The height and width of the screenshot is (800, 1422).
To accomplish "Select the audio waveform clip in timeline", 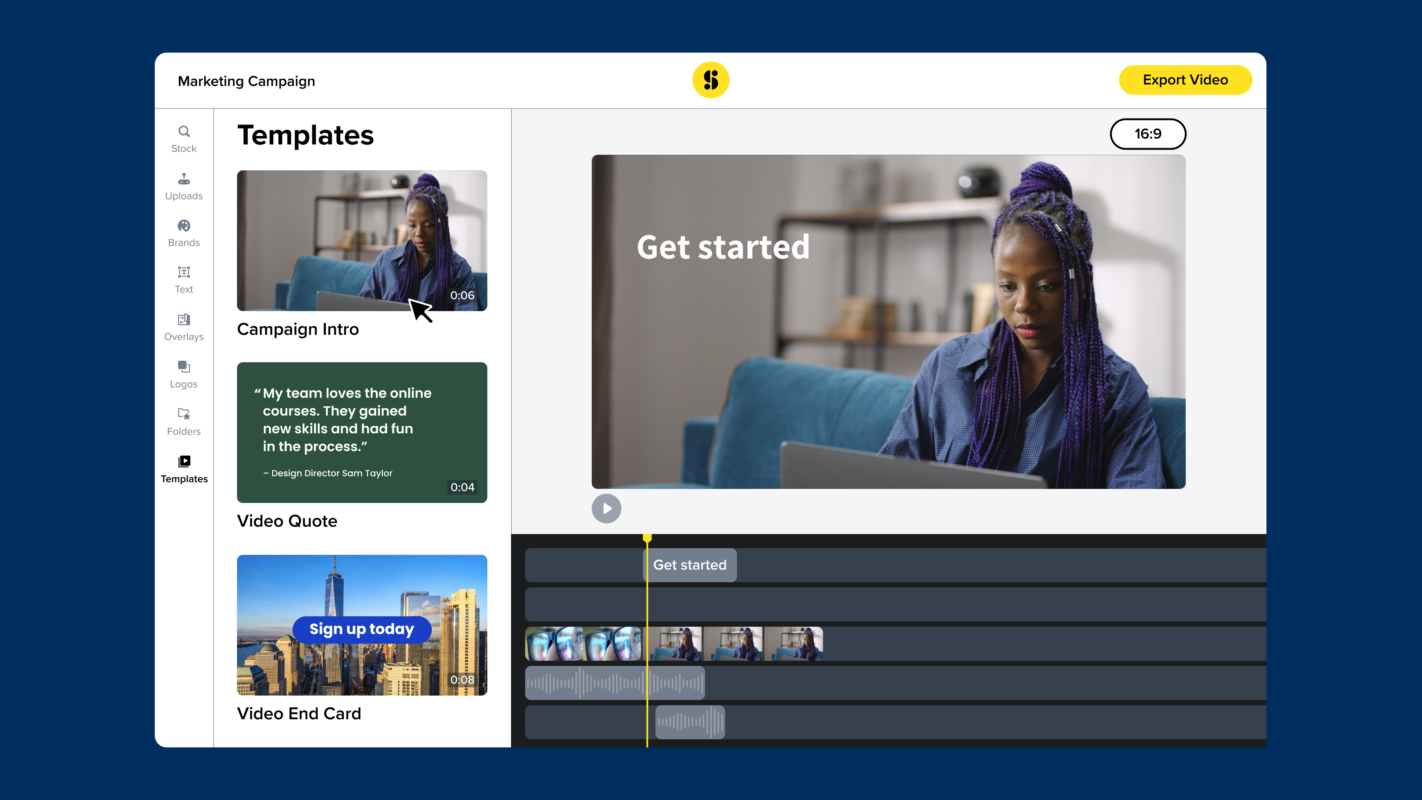I will point(614,683).
